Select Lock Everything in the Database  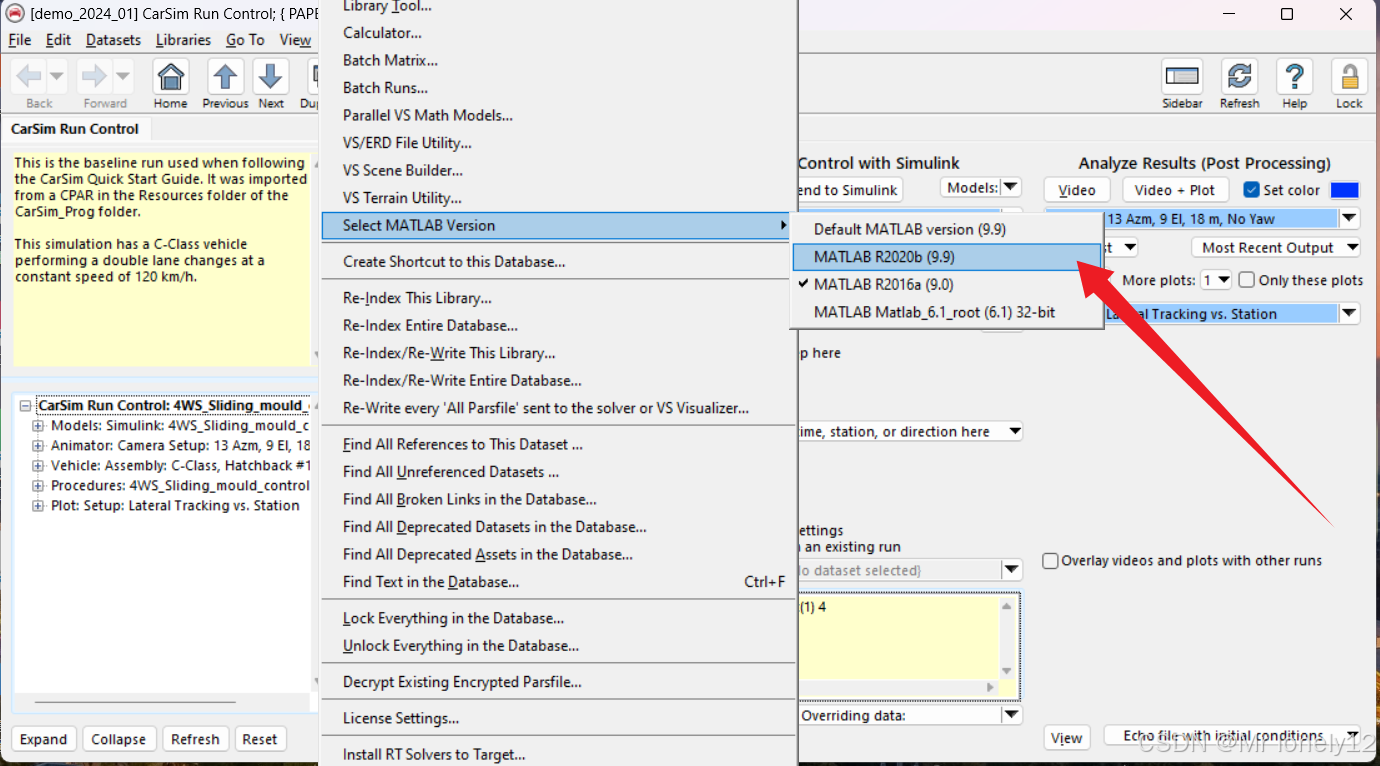click(x=558, y=618)
